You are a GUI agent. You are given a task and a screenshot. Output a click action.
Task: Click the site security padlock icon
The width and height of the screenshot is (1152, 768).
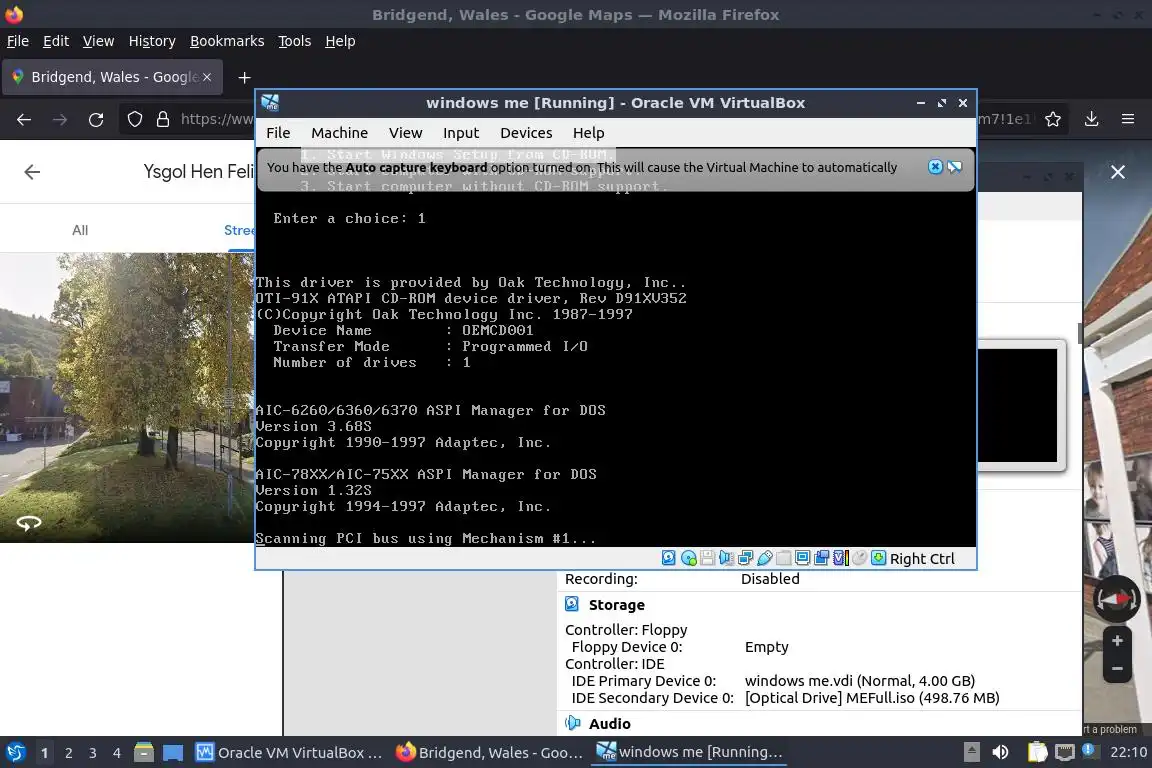pos(163,119)
